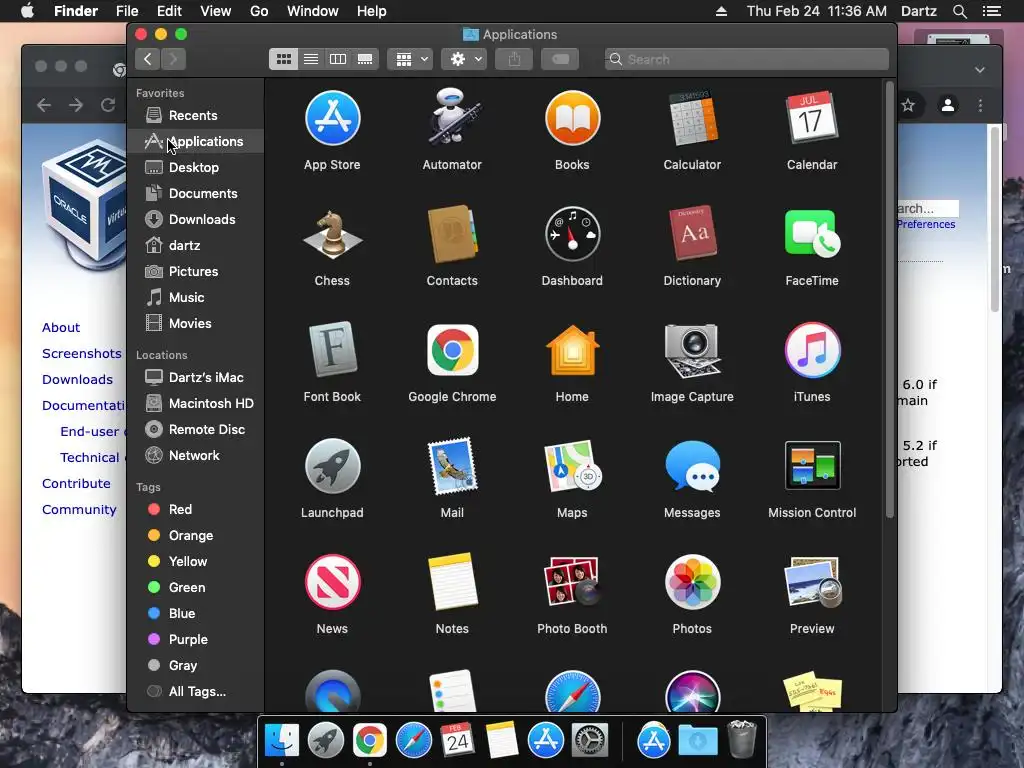Screen dimensions: 1024x768
Task: Select the Books app icon
Action: click(572, 118)
